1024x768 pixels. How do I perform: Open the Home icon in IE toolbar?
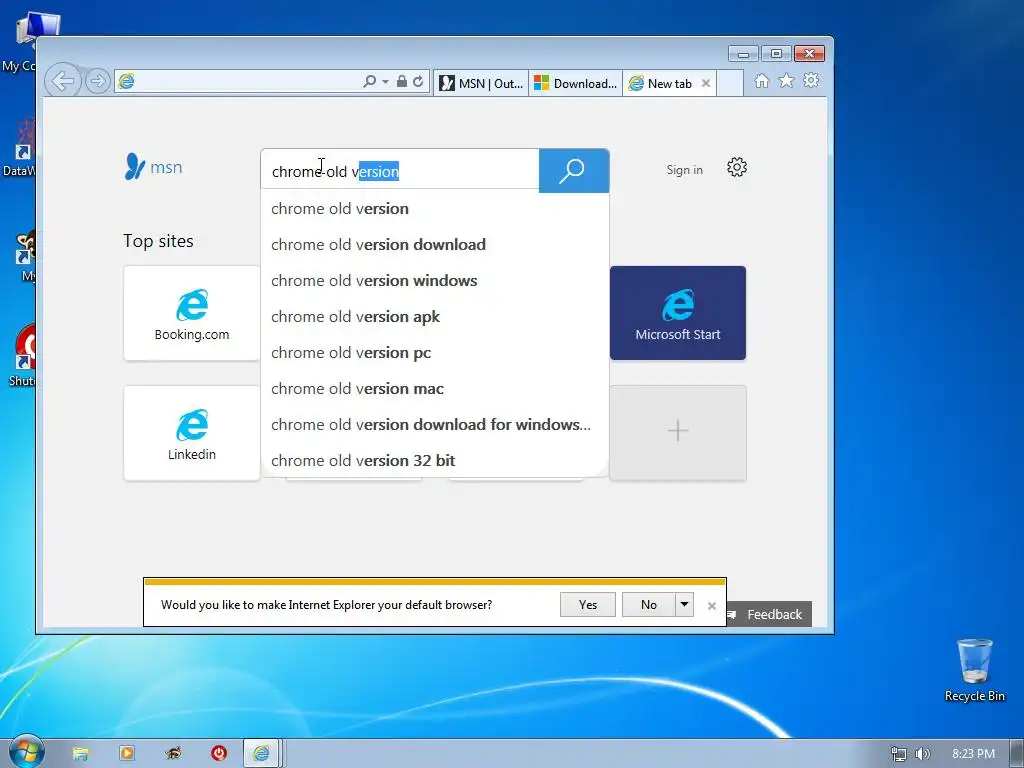pos(761,80)
